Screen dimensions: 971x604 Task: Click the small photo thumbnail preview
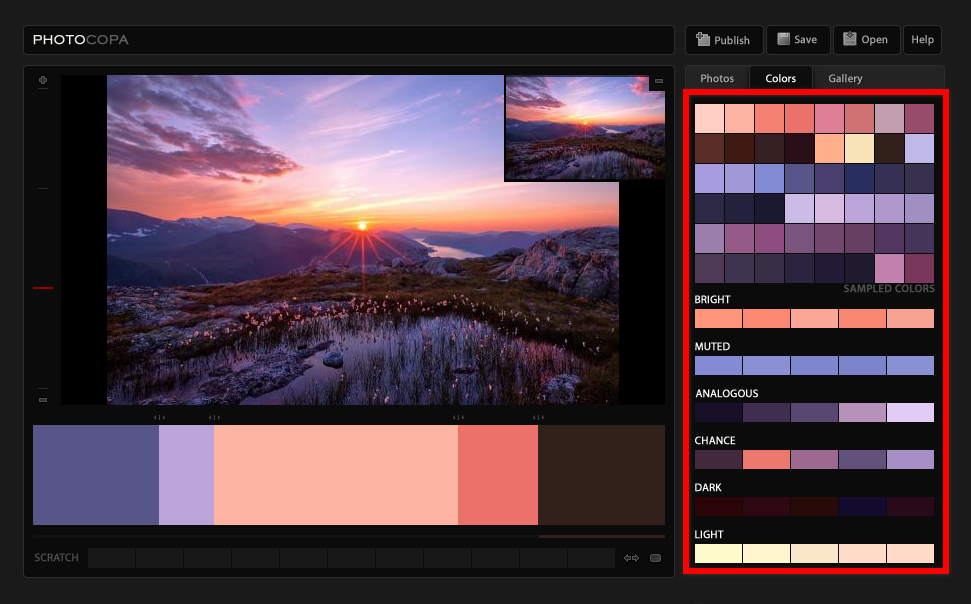584,130
